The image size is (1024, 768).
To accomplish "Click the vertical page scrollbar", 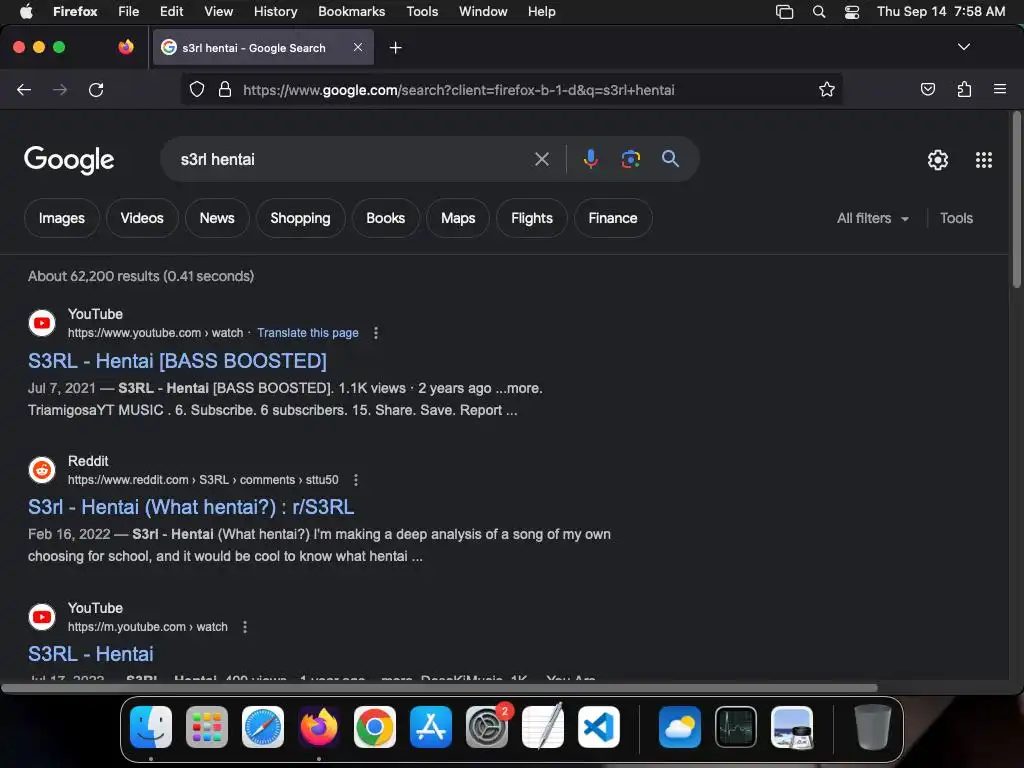I will tap(1016, 199).
